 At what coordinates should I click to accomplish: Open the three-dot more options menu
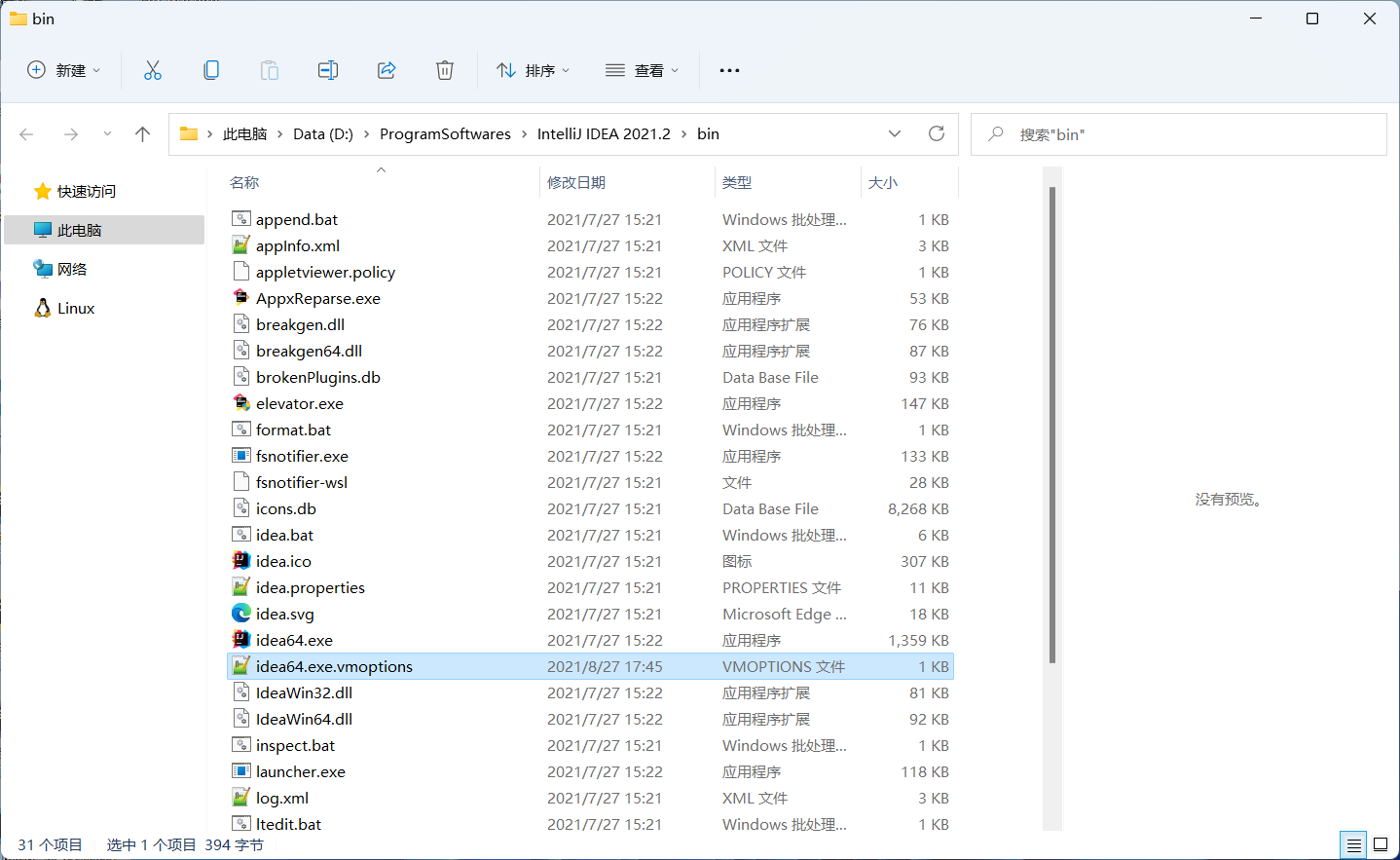[729, 70]
